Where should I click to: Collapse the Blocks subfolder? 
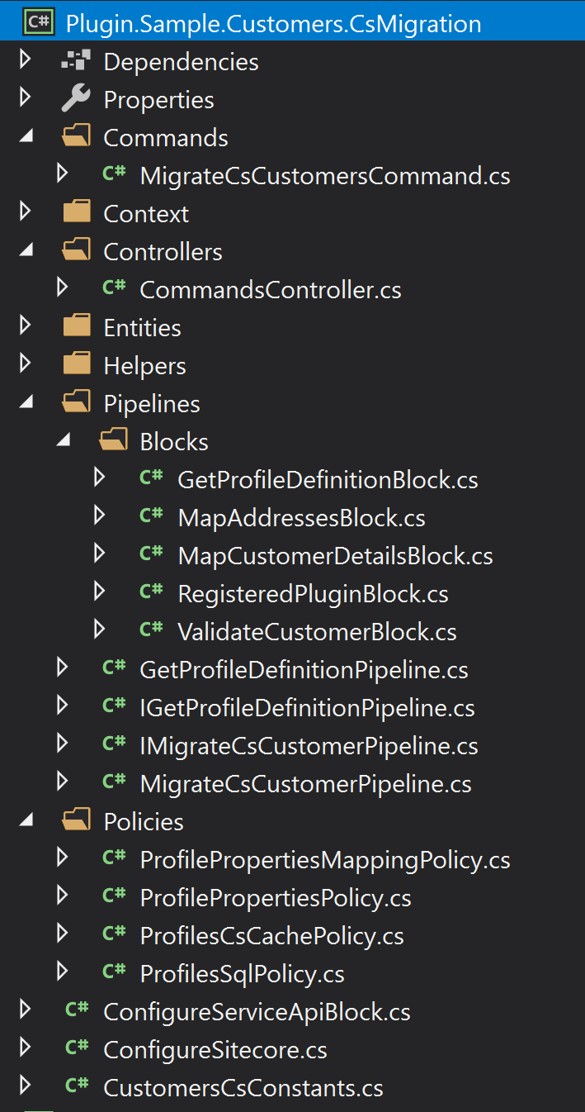62,441
